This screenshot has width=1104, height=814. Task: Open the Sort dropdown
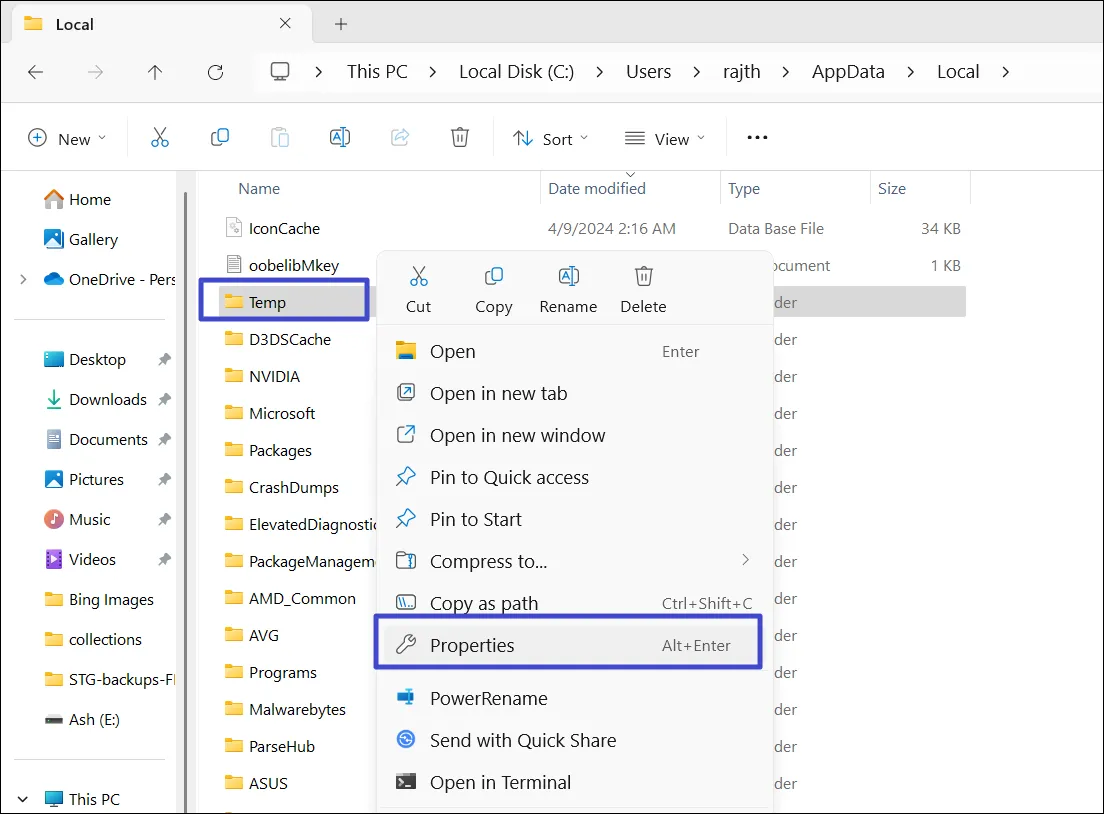551,139
